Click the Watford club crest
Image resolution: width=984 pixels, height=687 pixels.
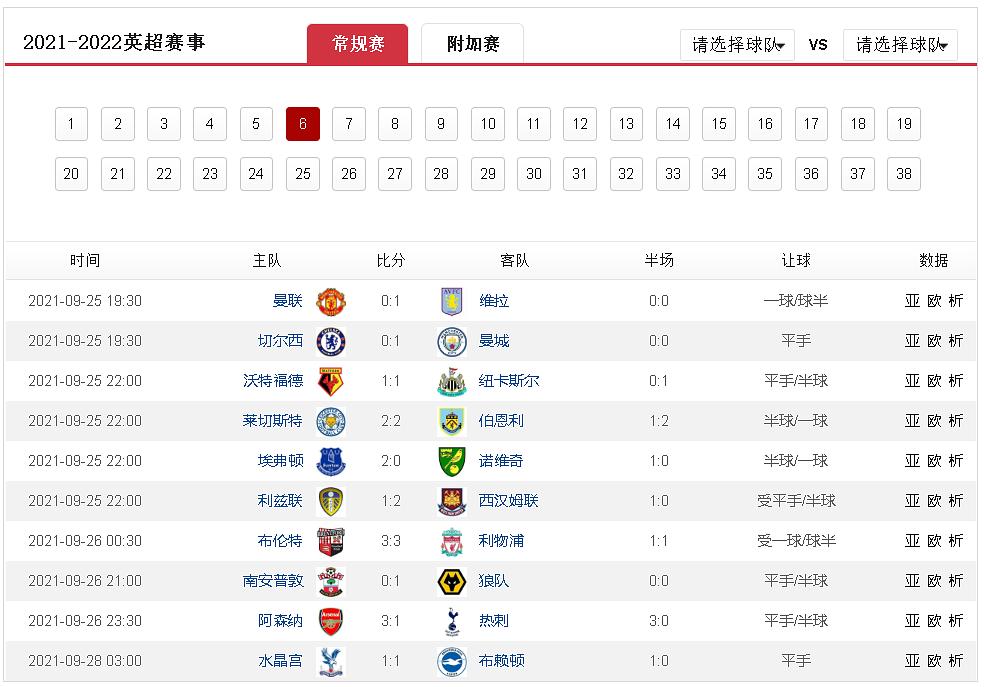[331, 381]
